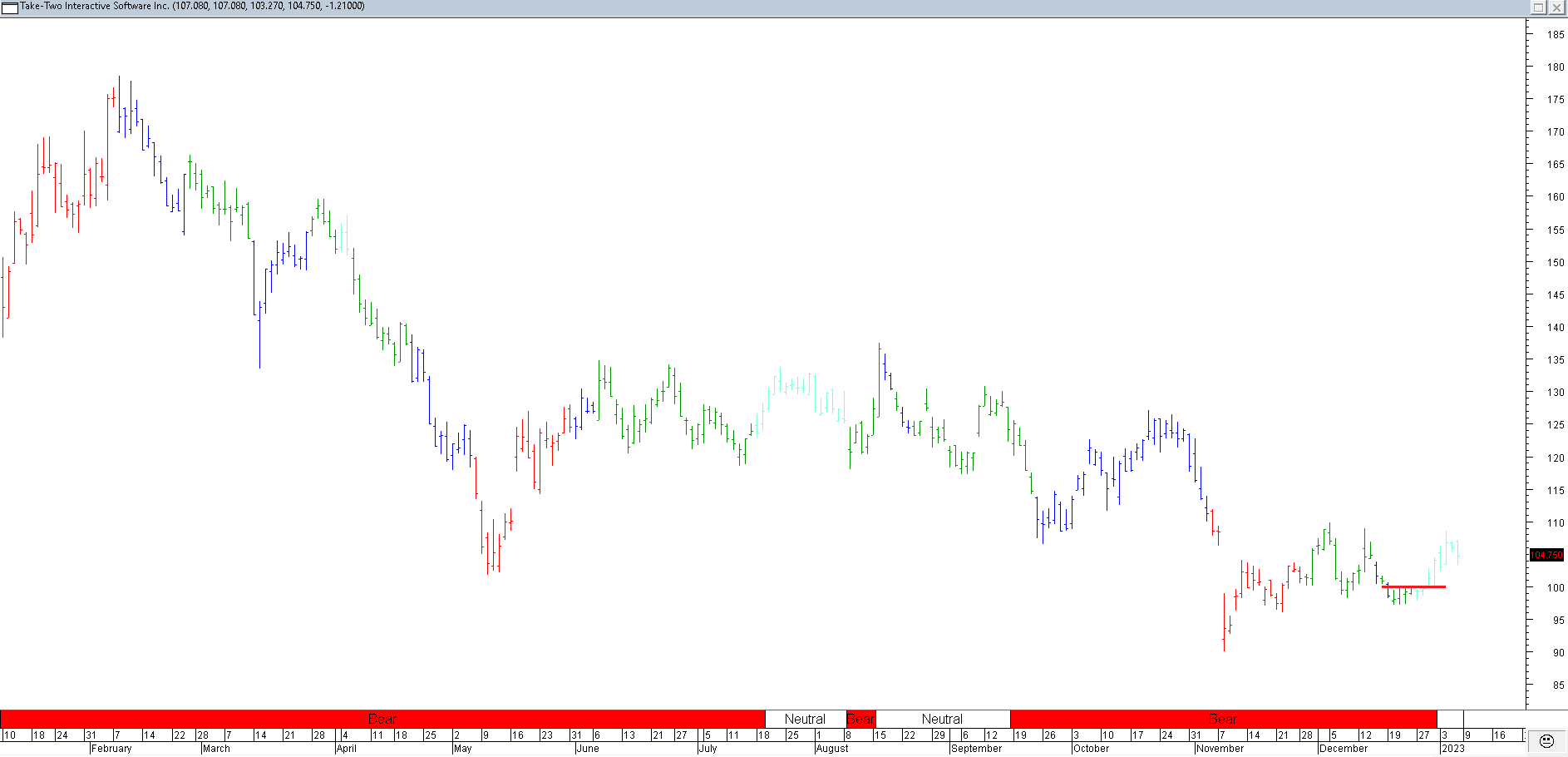Click the 85 price axis label
The width and height of the screenshot is (1568, 757).
pos(1559,685)
